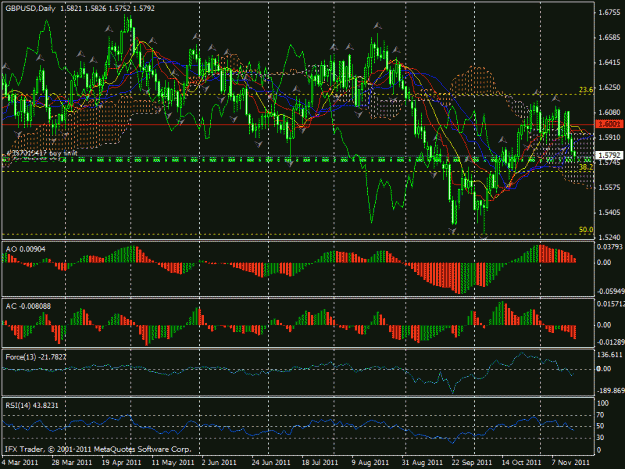Click the 1.6080 price scale value

coord(609,112)
